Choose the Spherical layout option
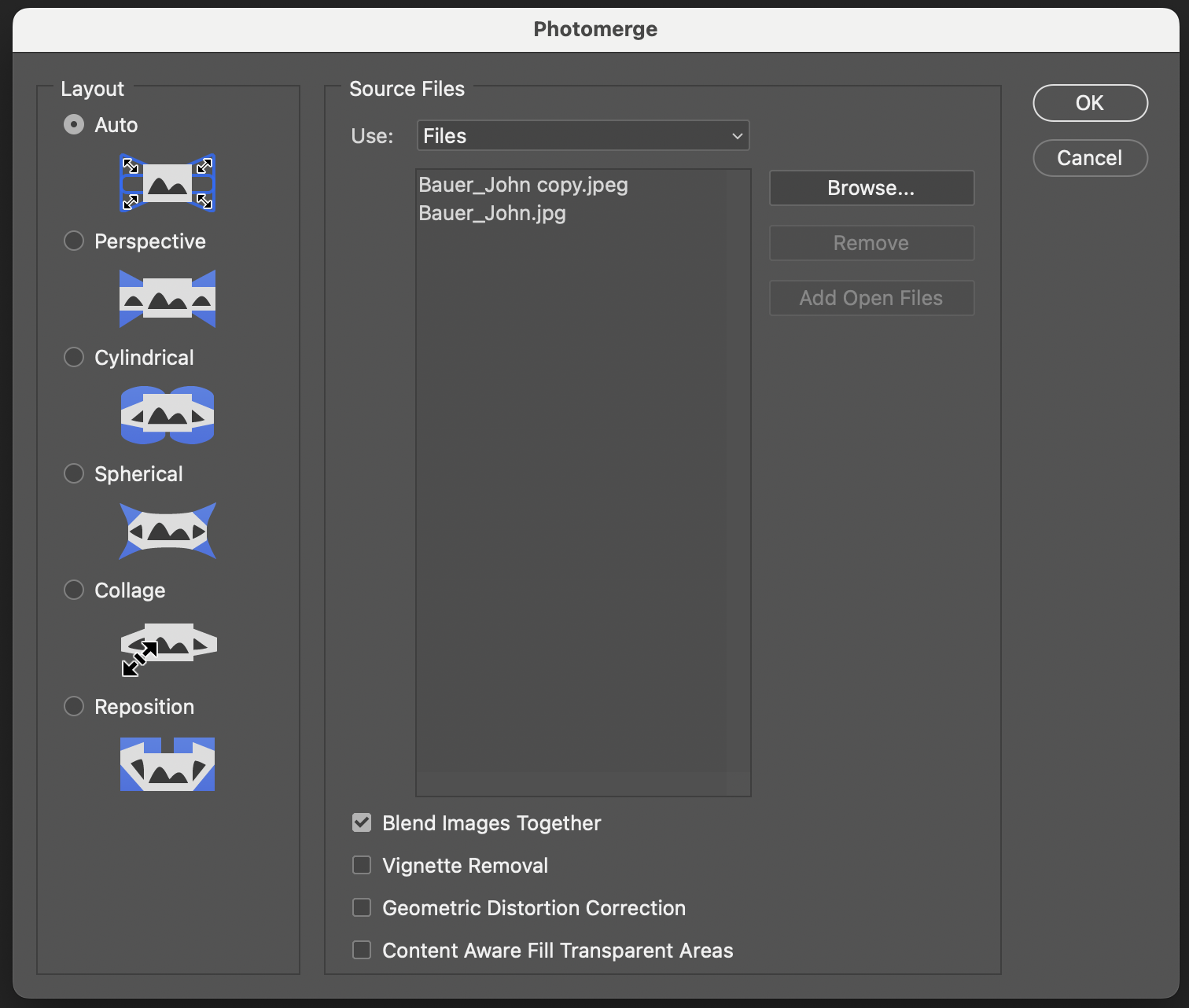 (x=74, y=474)
